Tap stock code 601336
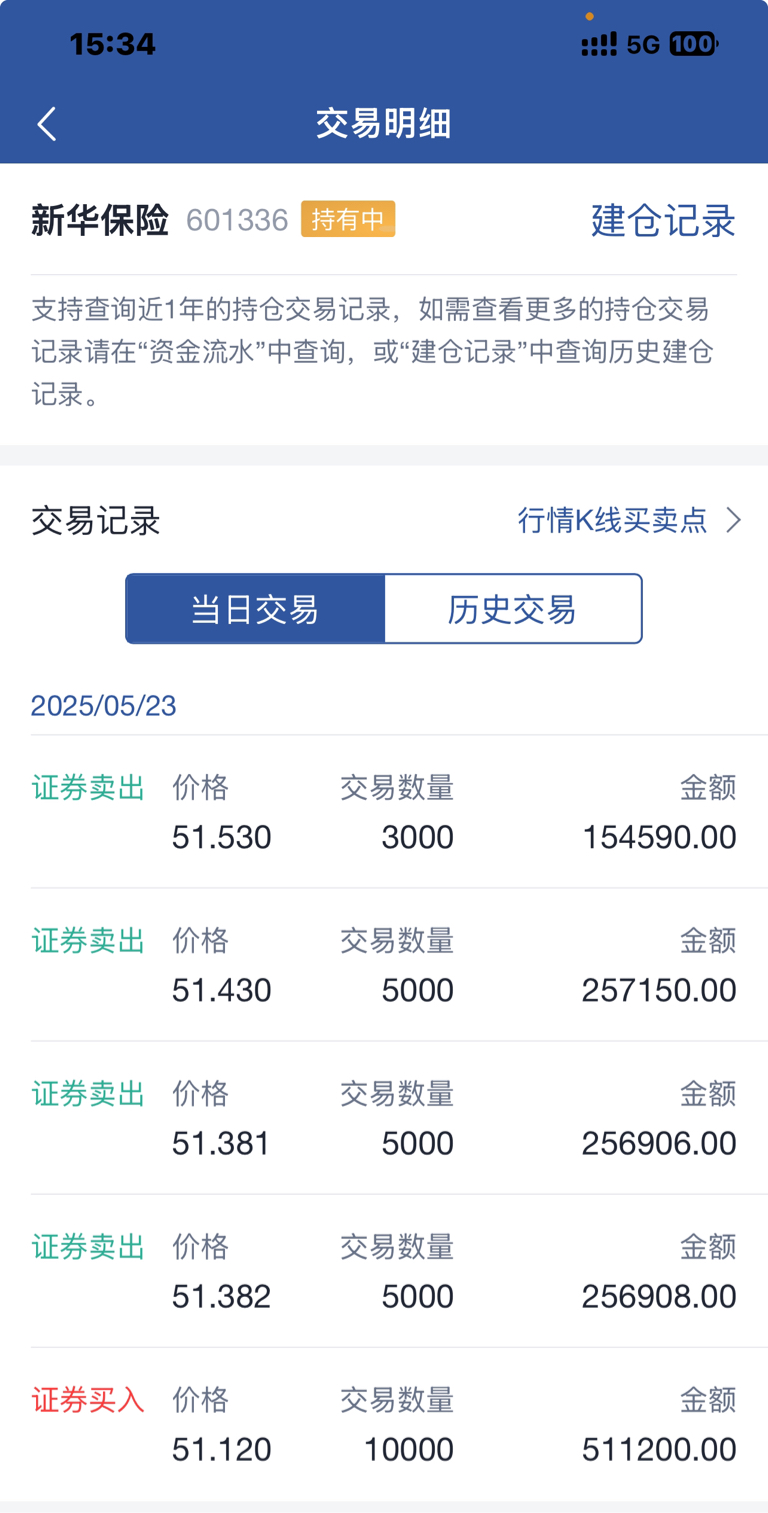The height and width of the screenshot is (1513, 768). point(237,220)
